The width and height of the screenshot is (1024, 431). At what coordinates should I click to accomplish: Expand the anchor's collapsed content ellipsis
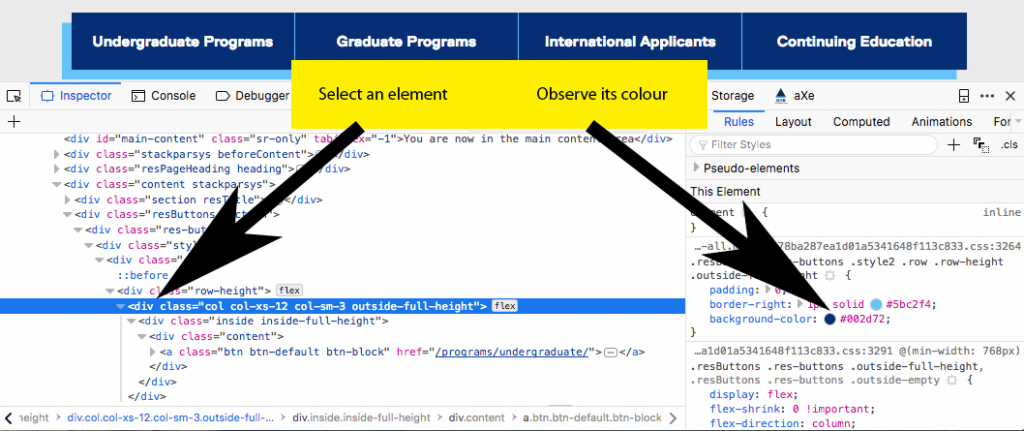point(611,353)
